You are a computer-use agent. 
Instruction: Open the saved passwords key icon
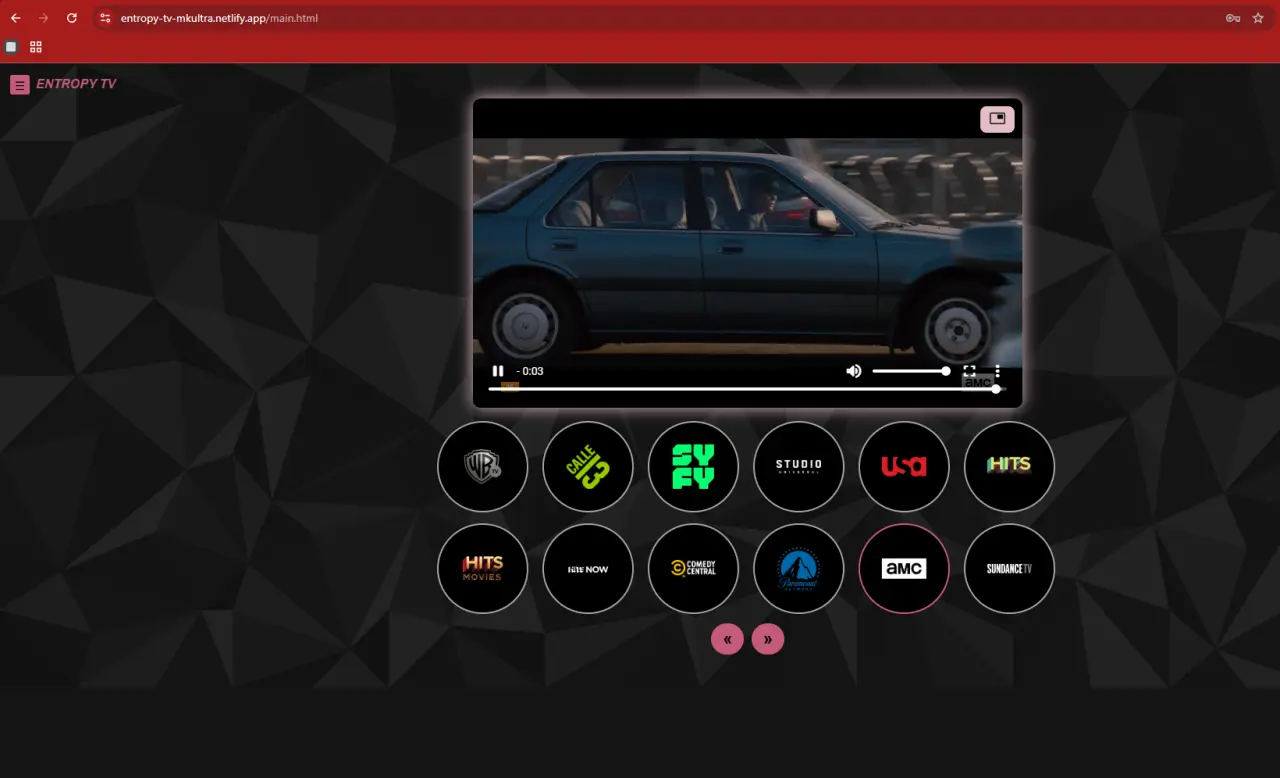point(1233,18)
